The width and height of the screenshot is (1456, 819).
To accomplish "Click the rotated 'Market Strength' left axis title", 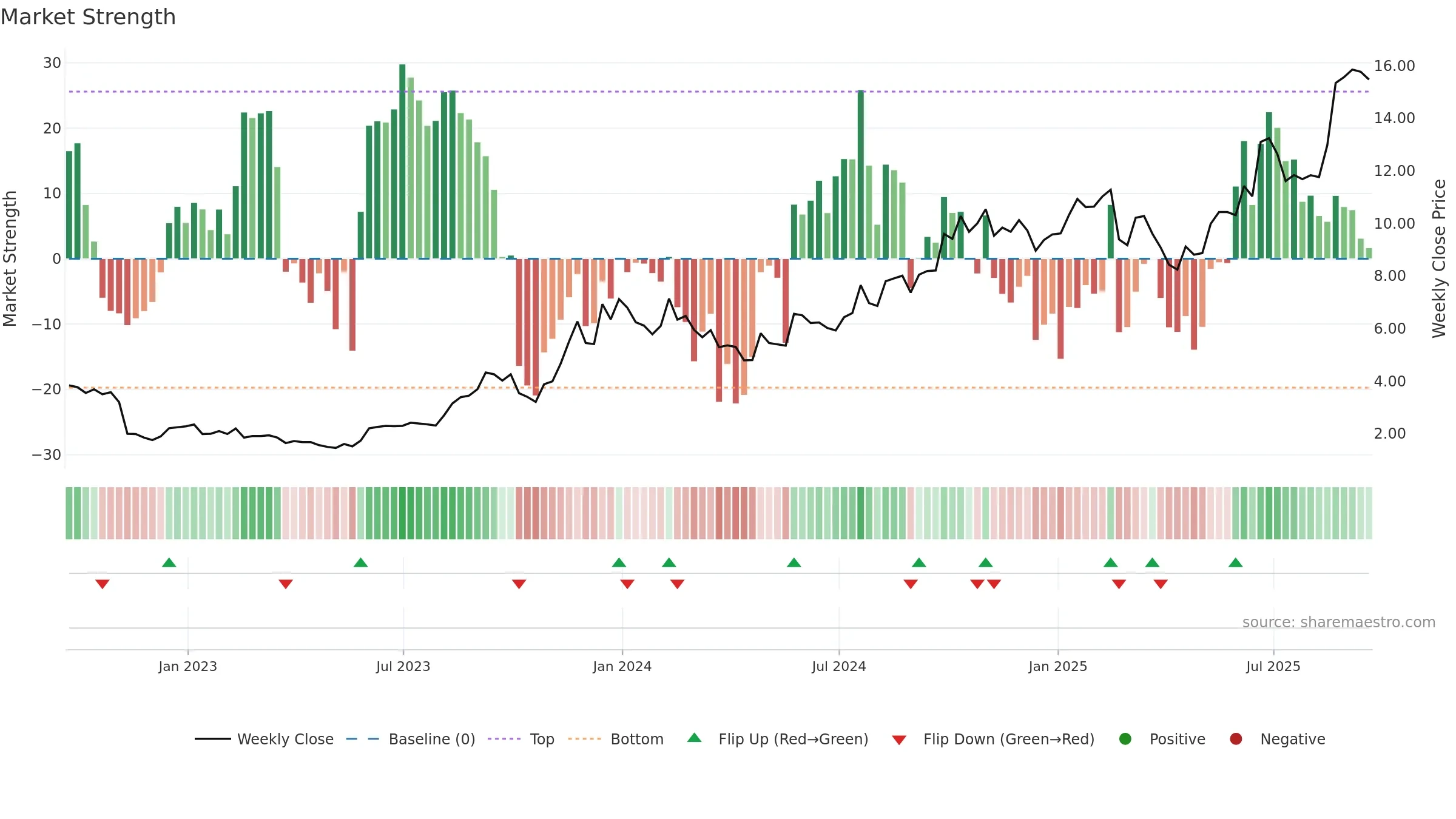I will [10, 258].
